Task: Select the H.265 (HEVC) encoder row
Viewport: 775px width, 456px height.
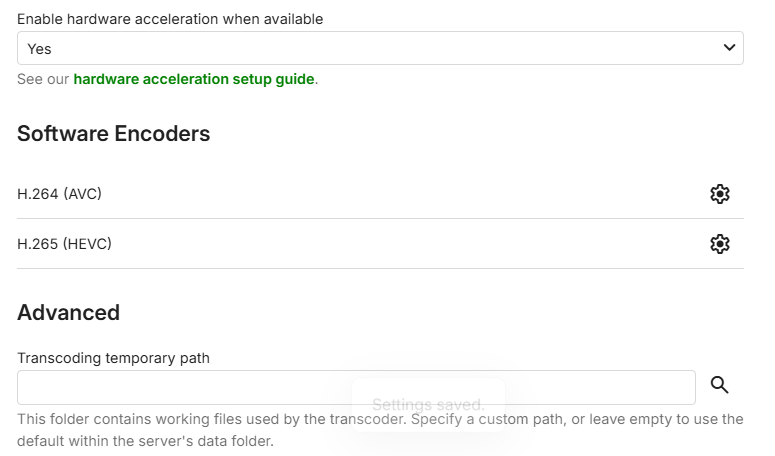Action: point(360,244)
